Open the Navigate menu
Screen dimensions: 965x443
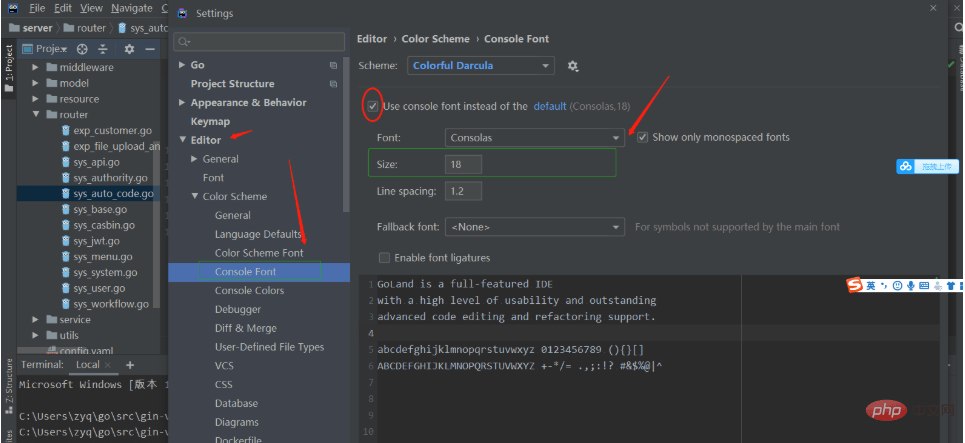pyautogui.click(x=132, y=8)
